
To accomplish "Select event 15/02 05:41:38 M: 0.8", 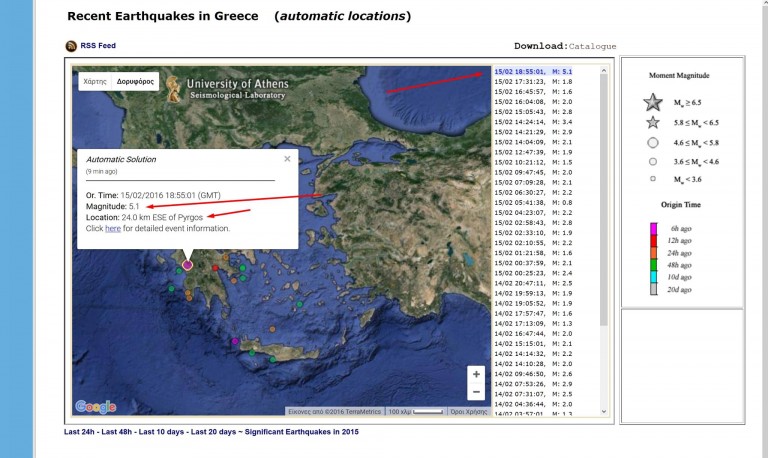I will 533,203.
